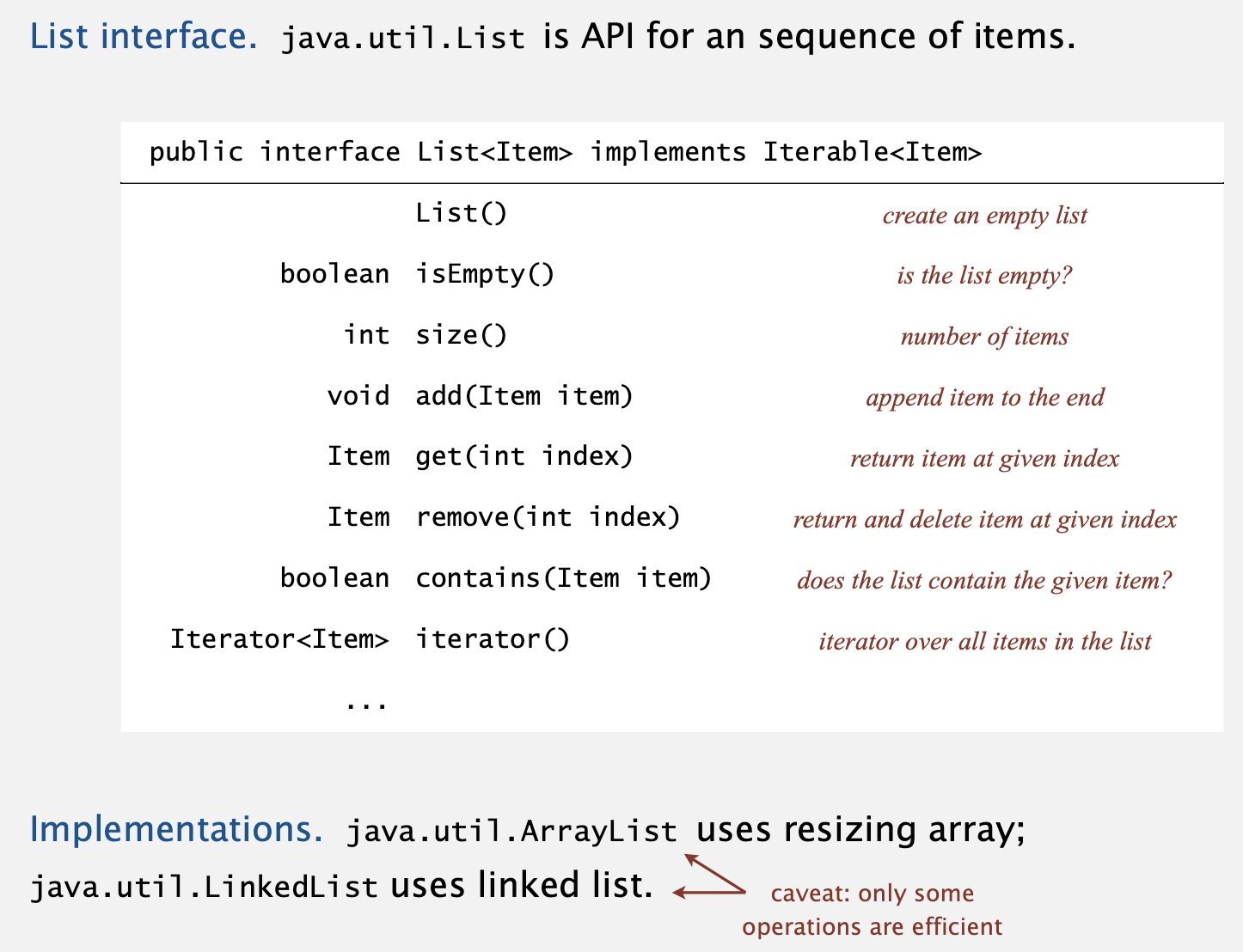Click 'return and delete item at given index'
Viewport: 1243px width, 952px height.
(985, 520)
